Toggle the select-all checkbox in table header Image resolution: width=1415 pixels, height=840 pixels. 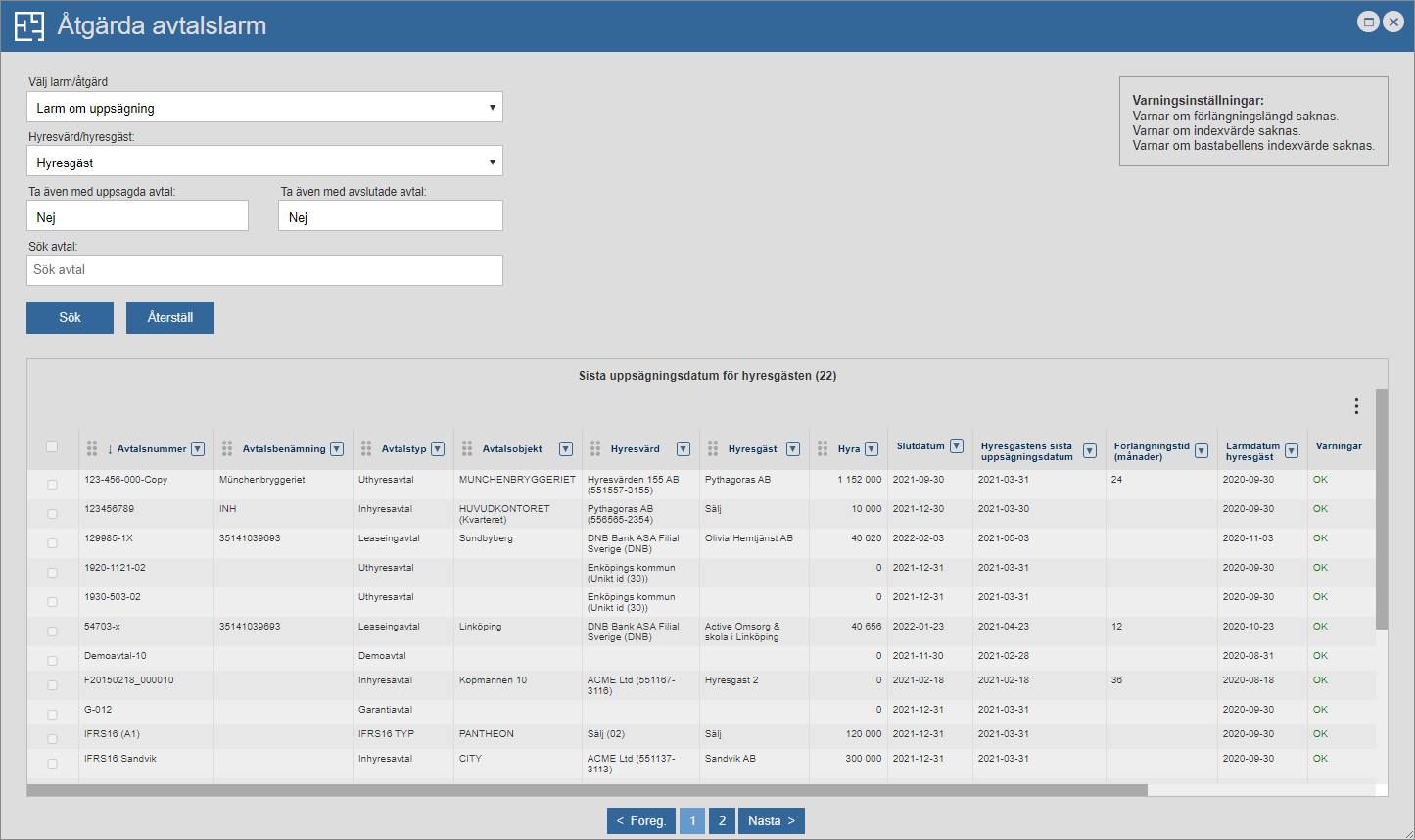coord(52,446)
